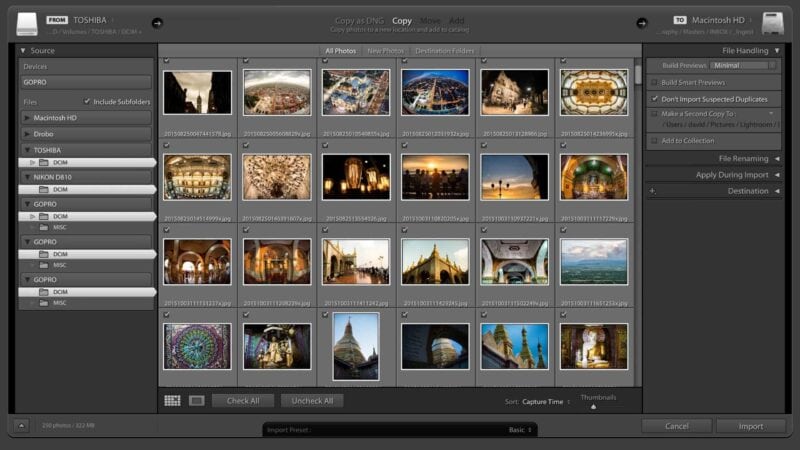
Task: Uncheck Don't Import Suspected Duplicates
Action: (654, 99)
